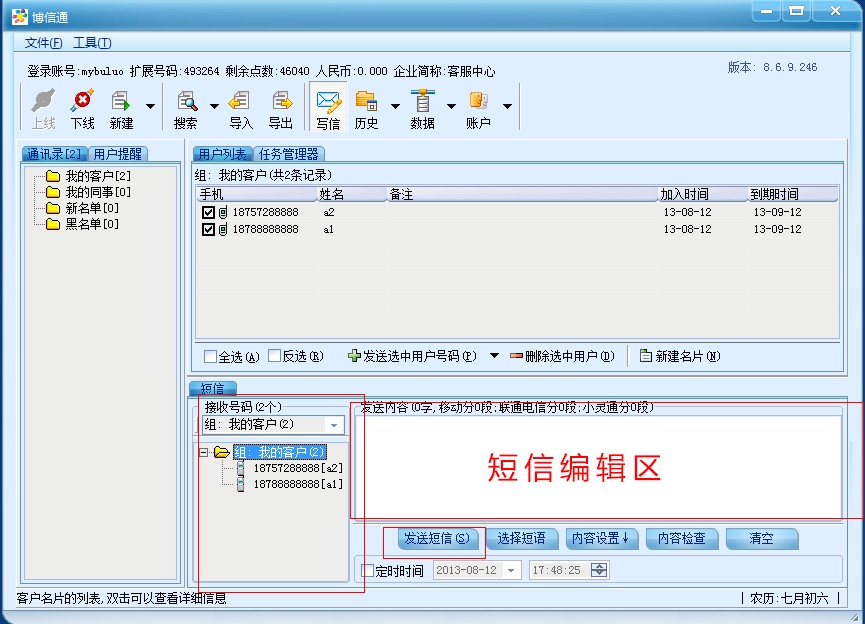Image resolution: width=865 pixels, height=624 pixels.
Task: Open the 组: 我的客户 group dropdown
Action: [x=334, y=426]
